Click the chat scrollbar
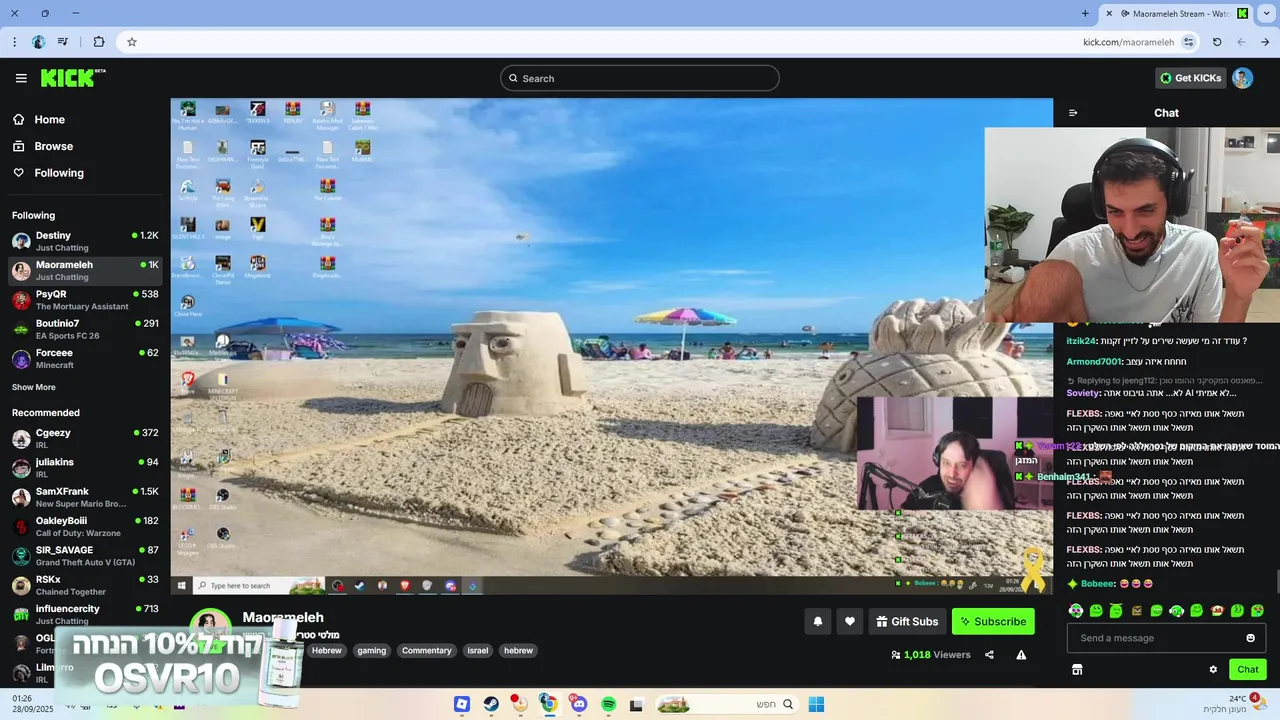 pyautogui.click(x=1277, y=581)
